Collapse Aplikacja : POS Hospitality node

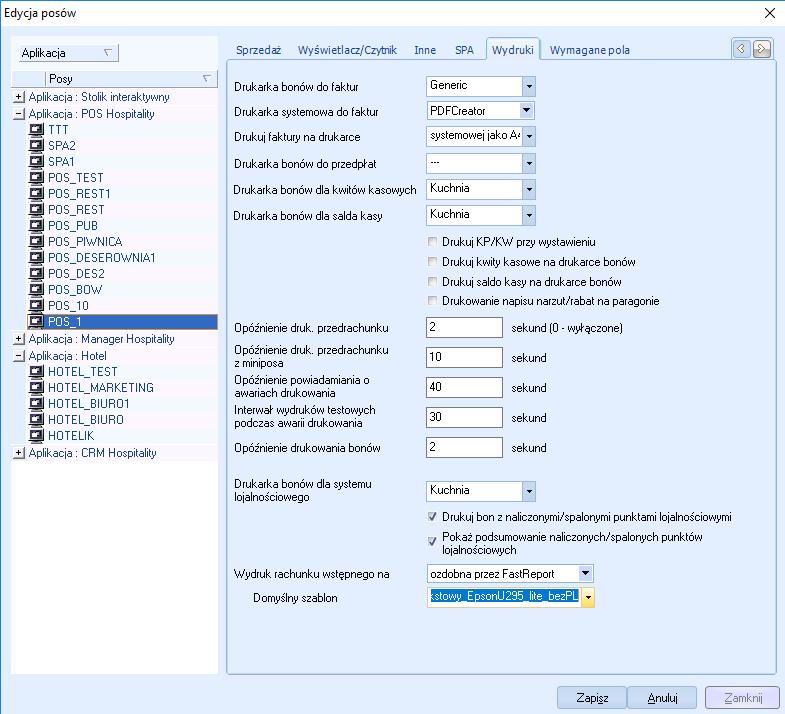(x=19, y=114)
